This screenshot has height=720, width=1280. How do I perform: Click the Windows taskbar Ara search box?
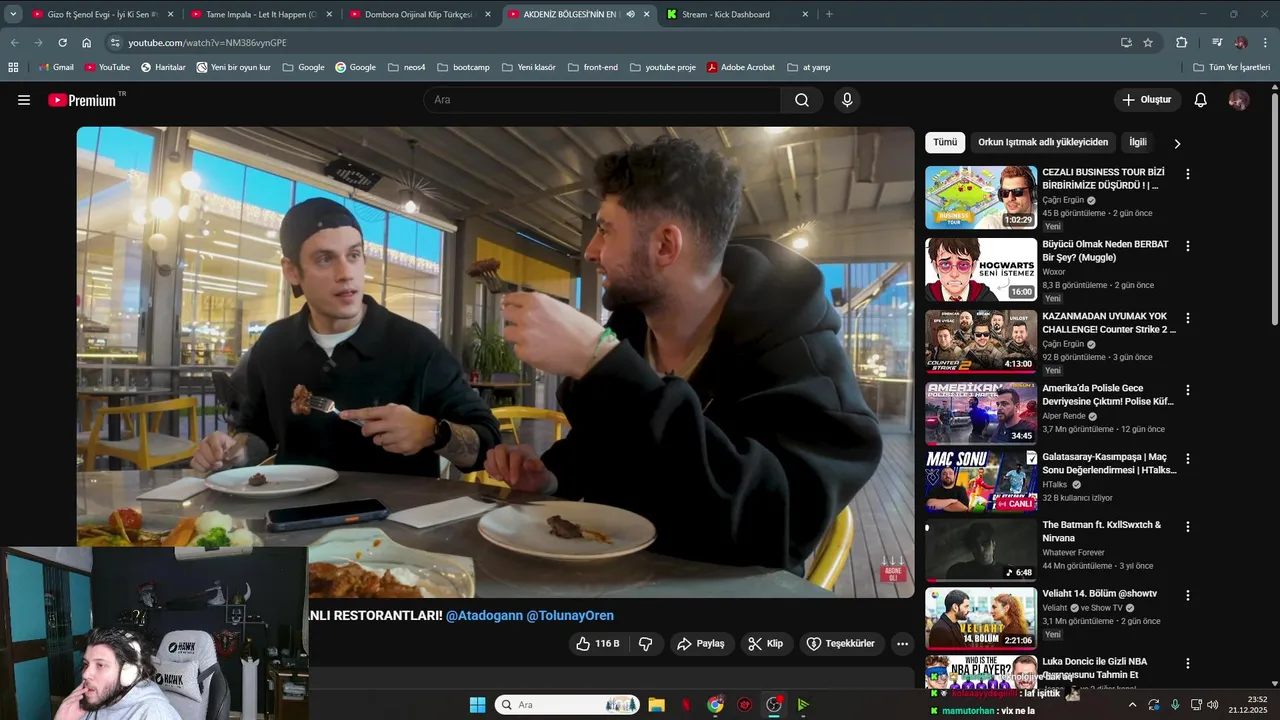click(568, 705)
